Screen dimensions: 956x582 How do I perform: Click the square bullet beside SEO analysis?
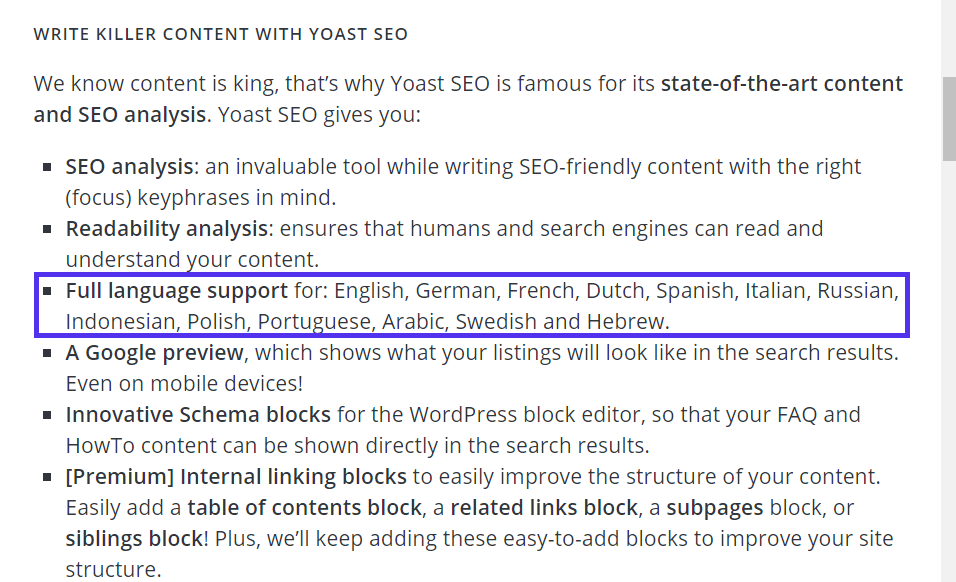coord(48,167)
